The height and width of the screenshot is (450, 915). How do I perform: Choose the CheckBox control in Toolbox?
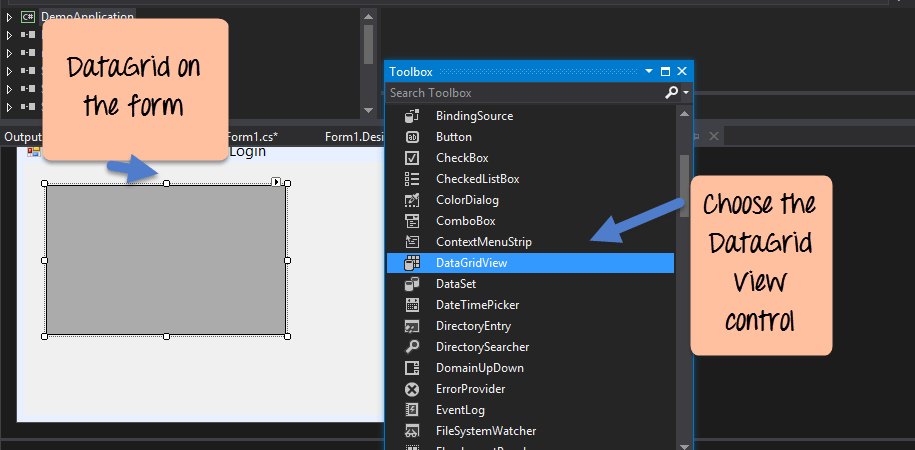coord(462,158)
